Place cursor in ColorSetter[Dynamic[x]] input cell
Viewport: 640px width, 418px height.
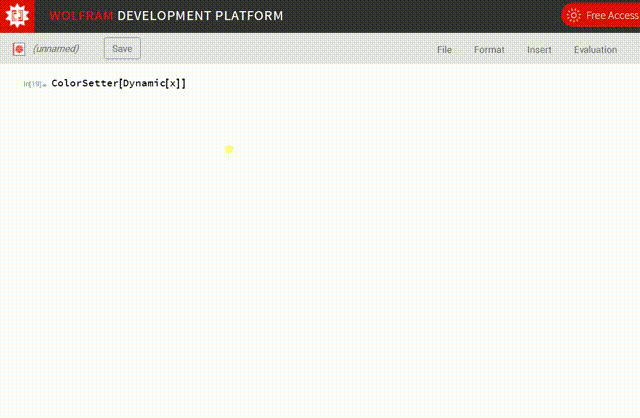point(118,83)
